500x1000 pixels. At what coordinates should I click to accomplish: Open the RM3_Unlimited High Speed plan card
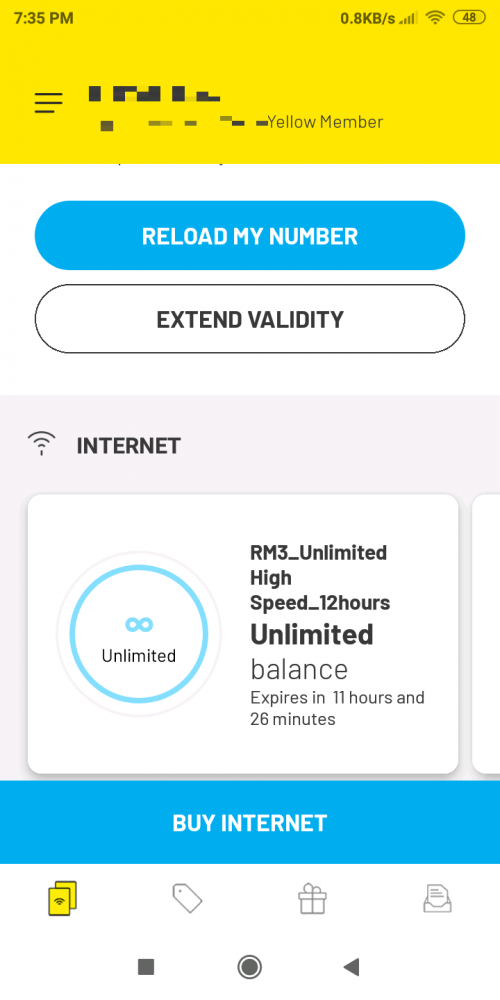click(243, 634)
